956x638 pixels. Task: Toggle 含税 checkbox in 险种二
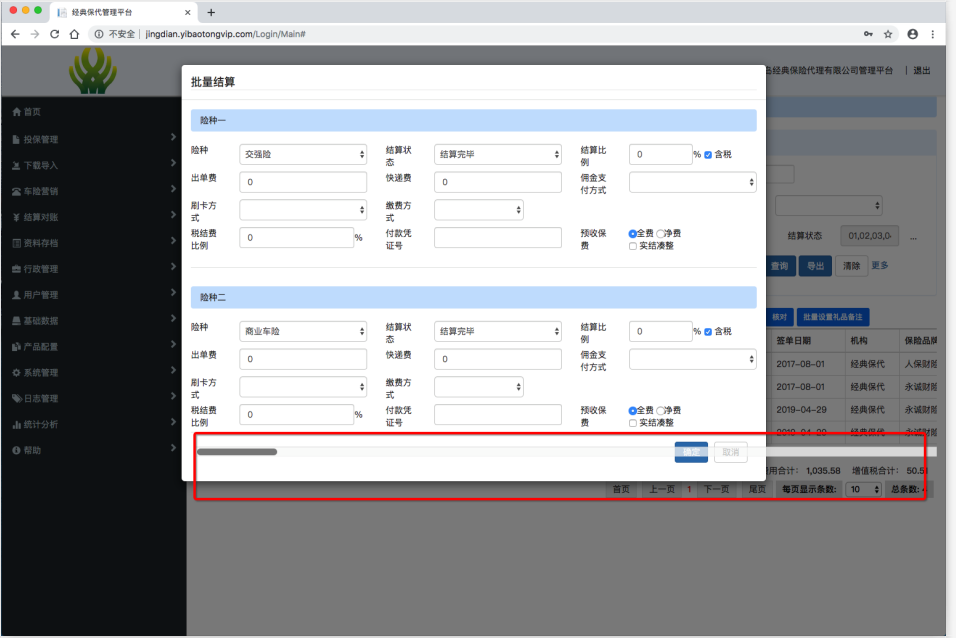(708, 332)
